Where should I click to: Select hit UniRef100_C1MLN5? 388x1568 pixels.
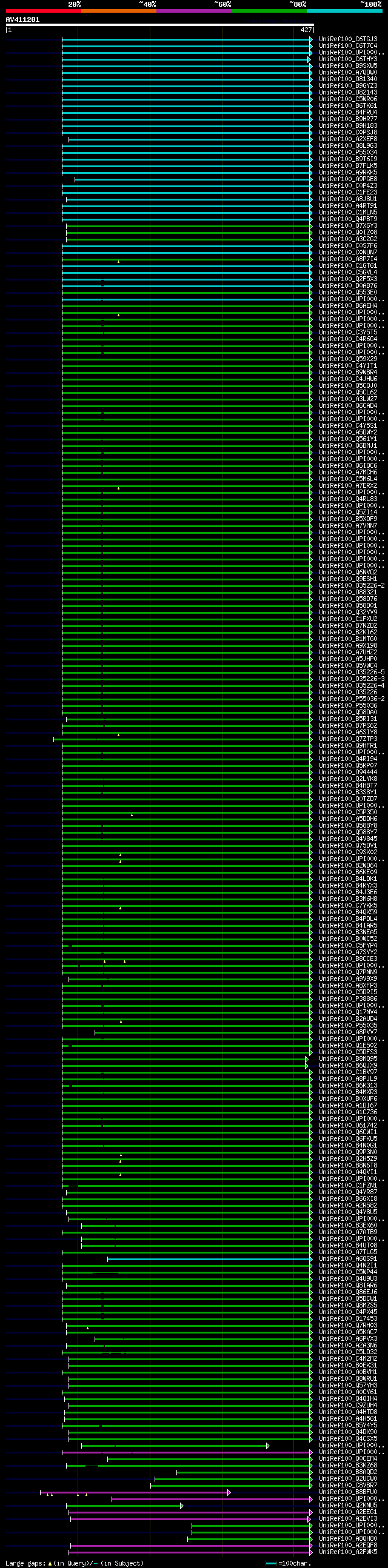tap(348, 213)
